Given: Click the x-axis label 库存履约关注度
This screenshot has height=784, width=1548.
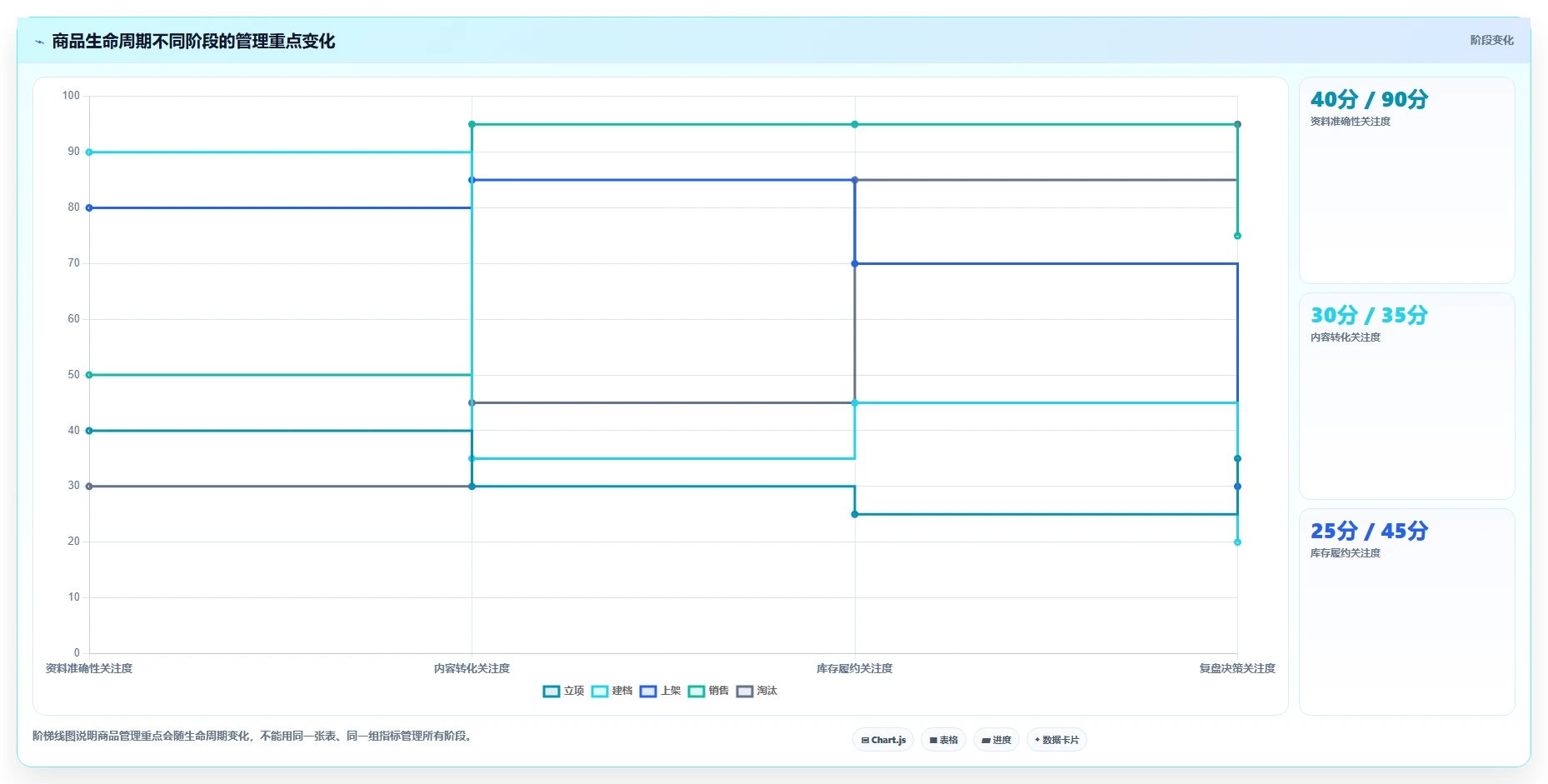Looking at the screenshot, I should point(855,668).
